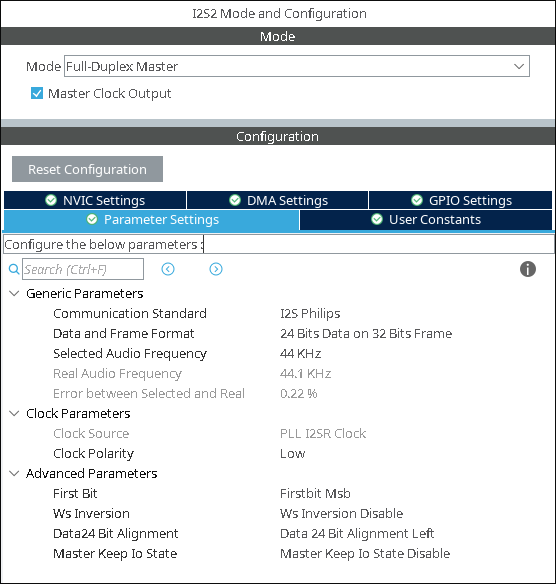
Task: Click the Clock Parameters heading
Action: (78, 413)
